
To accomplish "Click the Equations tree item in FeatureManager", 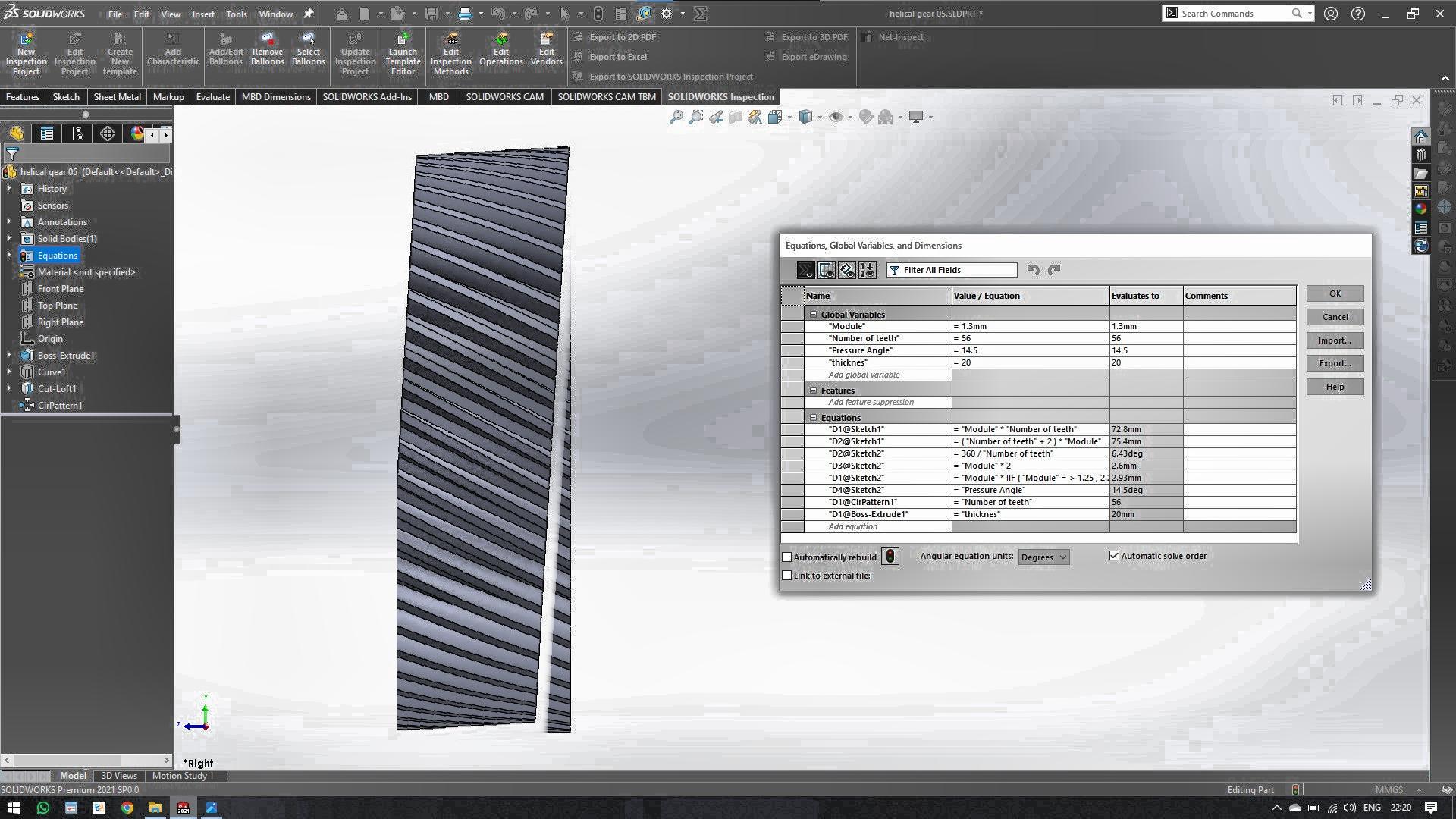I will (57, 255).
